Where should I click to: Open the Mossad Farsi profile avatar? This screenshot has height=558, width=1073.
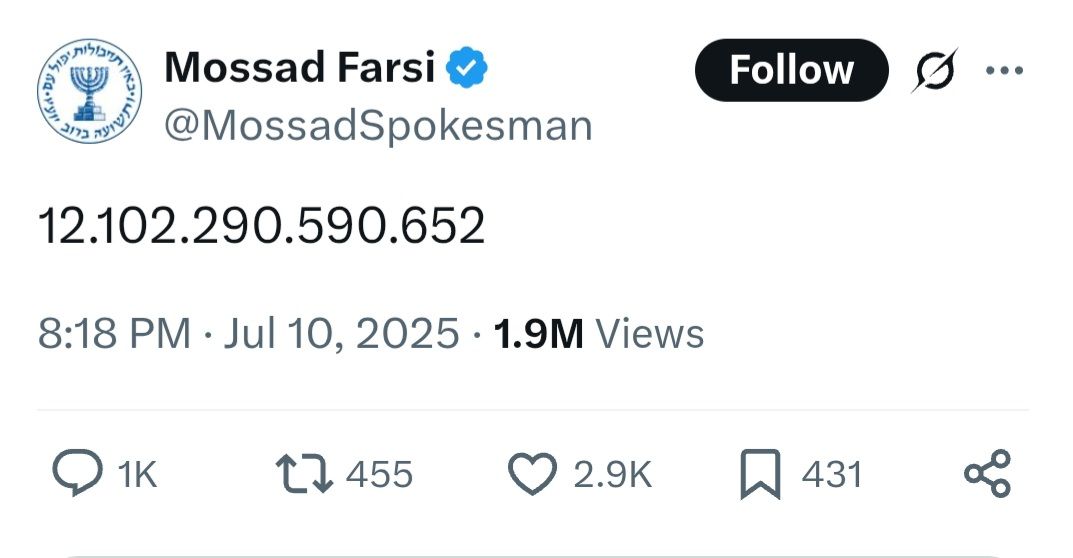pos(90,91)
